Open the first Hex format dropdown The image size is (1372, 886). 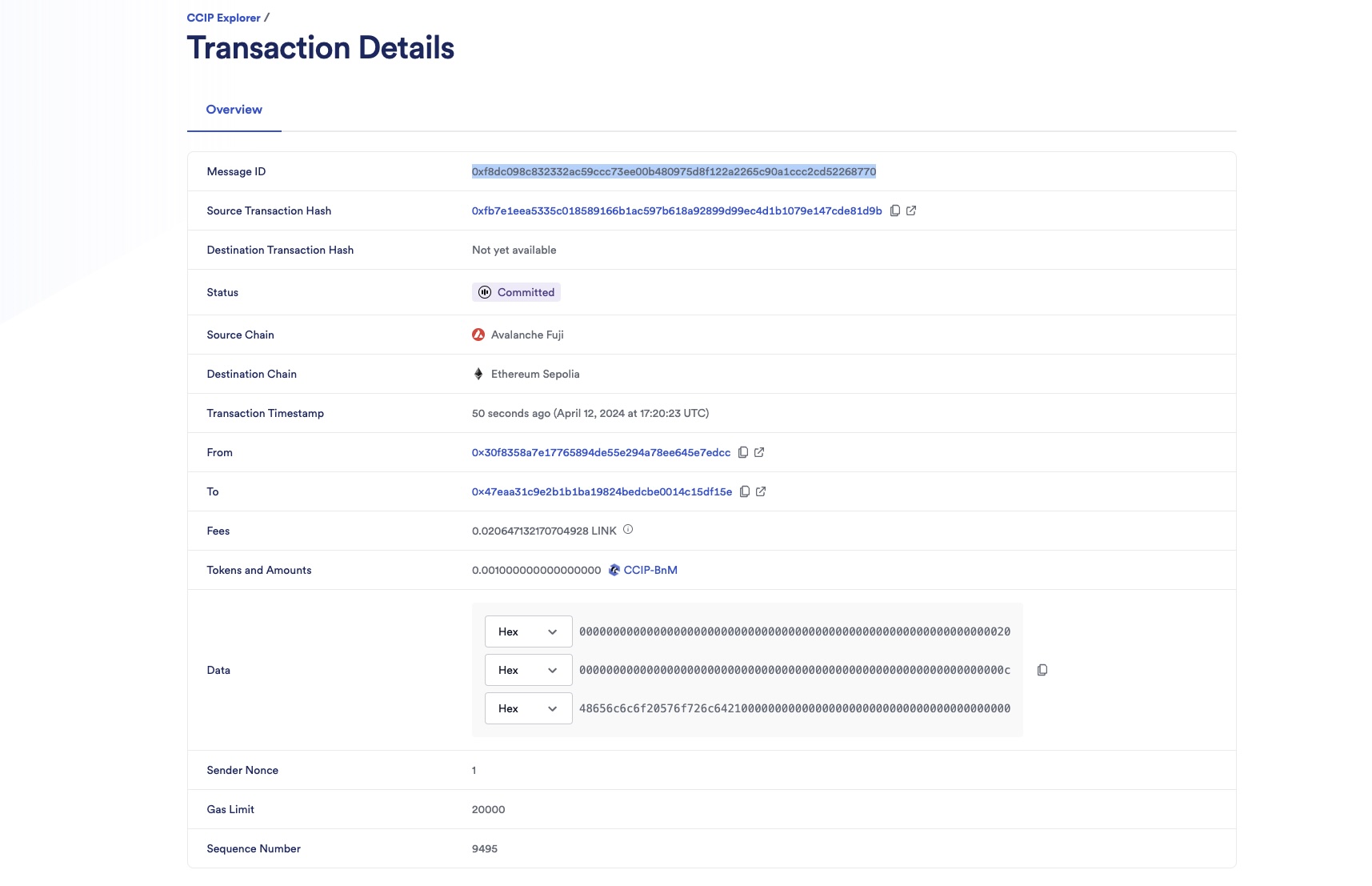[x=527, y=631]
